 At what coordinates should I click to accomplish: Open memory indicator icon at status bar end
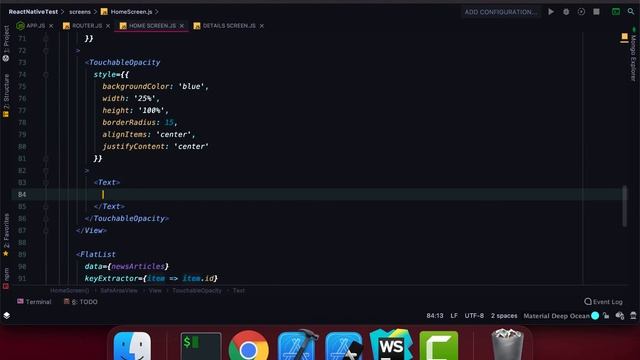(633, 316)
